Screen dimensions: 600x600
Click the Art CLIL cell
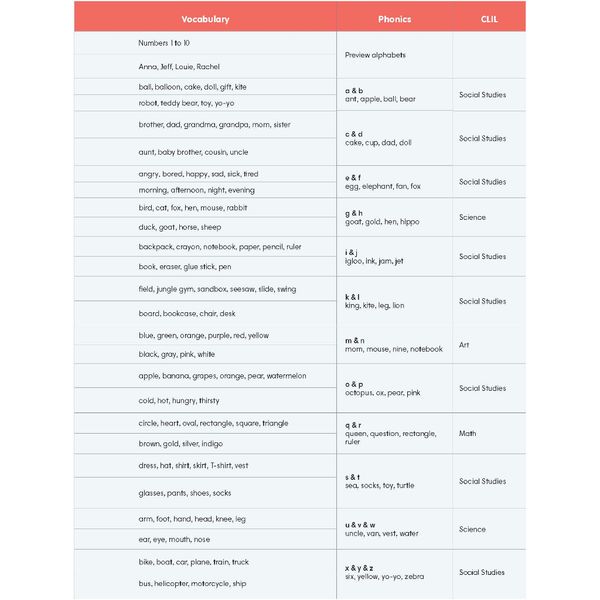[464, 345]
